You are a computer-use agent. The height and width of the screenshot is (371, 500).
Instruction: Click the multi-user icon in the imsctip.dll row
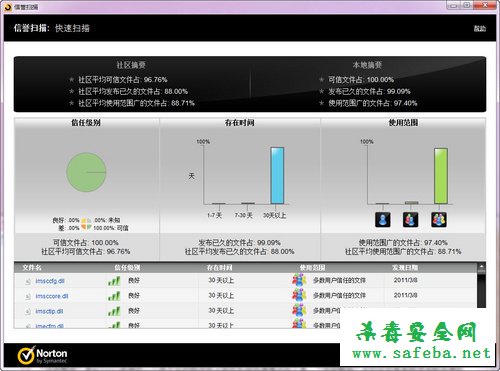click(x=299, y=310)
